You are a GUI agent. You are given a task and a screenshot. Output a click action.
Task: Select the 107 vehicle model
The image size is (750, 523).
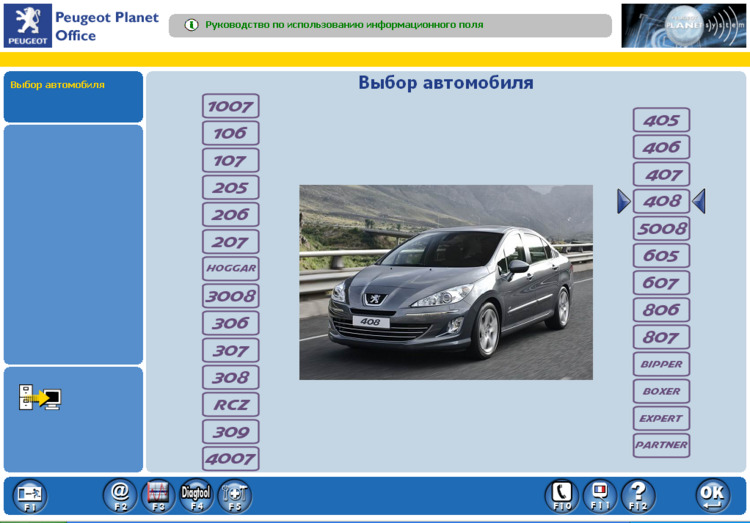231,160
